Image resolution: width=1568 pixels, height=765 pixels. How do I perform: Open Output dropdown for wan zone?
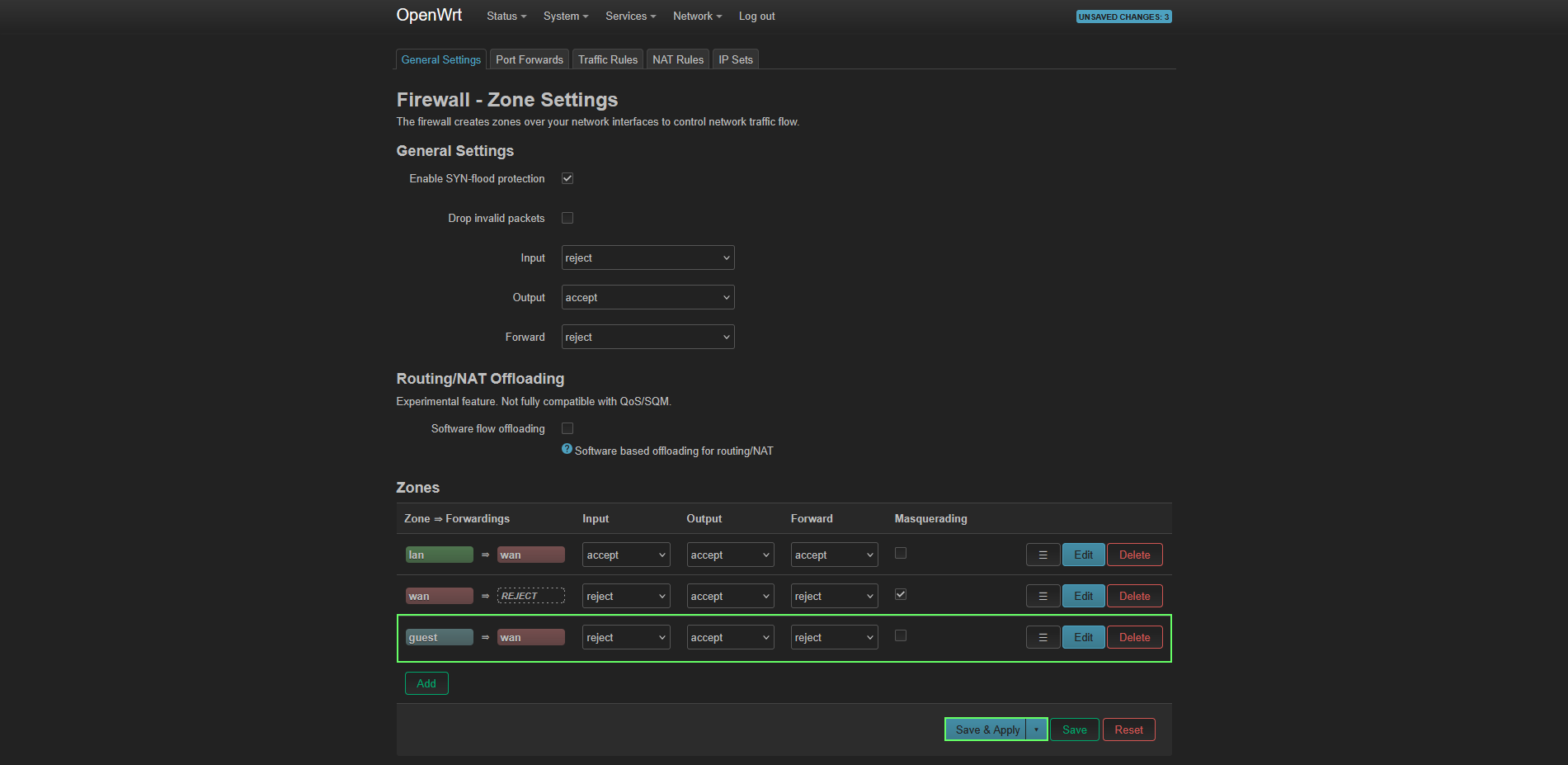click(730, 596)
